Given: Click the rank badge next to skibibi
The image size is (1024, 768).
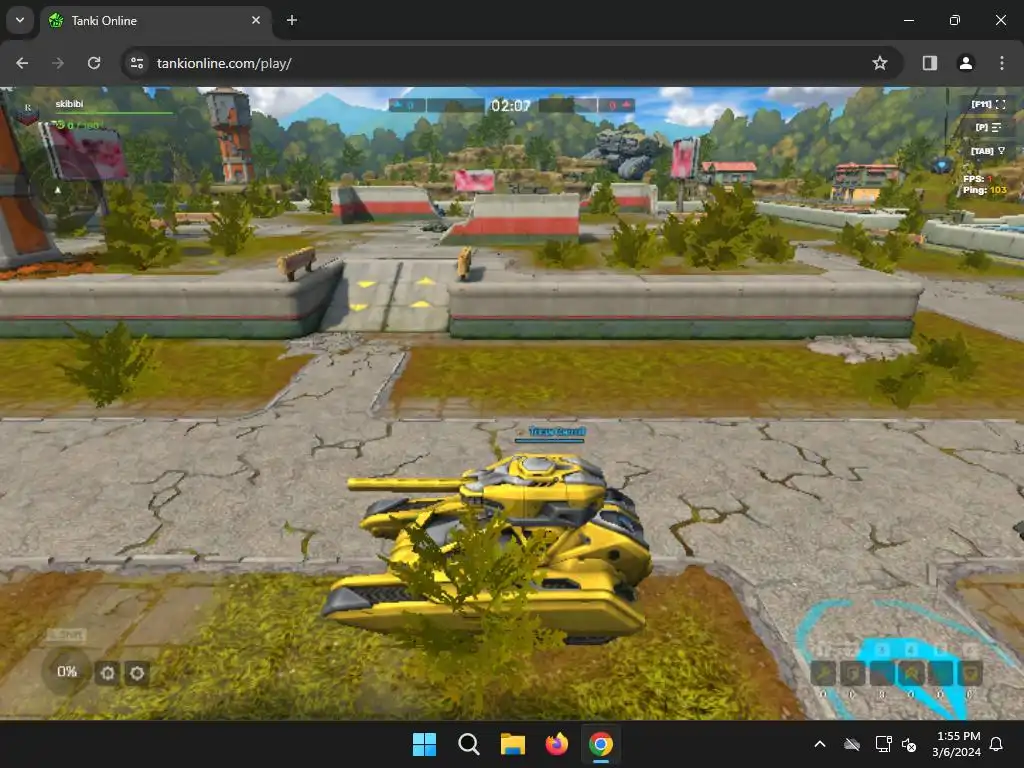Looking at the screenshot, I should [27, 113].
